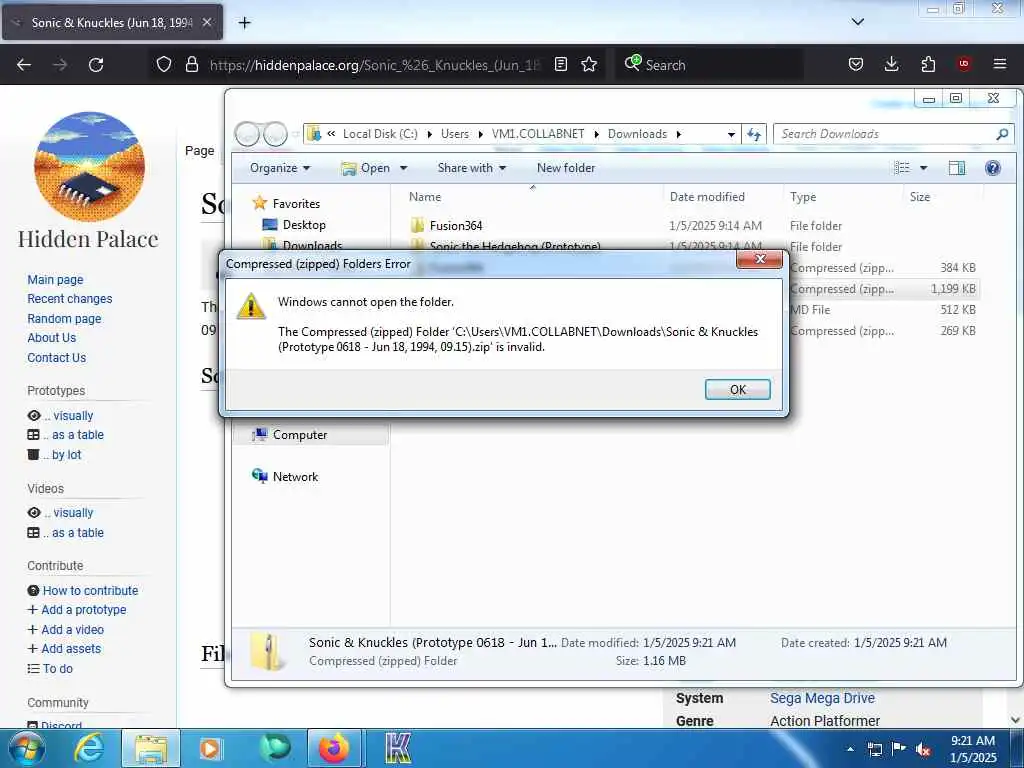The image size is (1024, 768).
Task: Open About Us link
Action: point(52,338)
